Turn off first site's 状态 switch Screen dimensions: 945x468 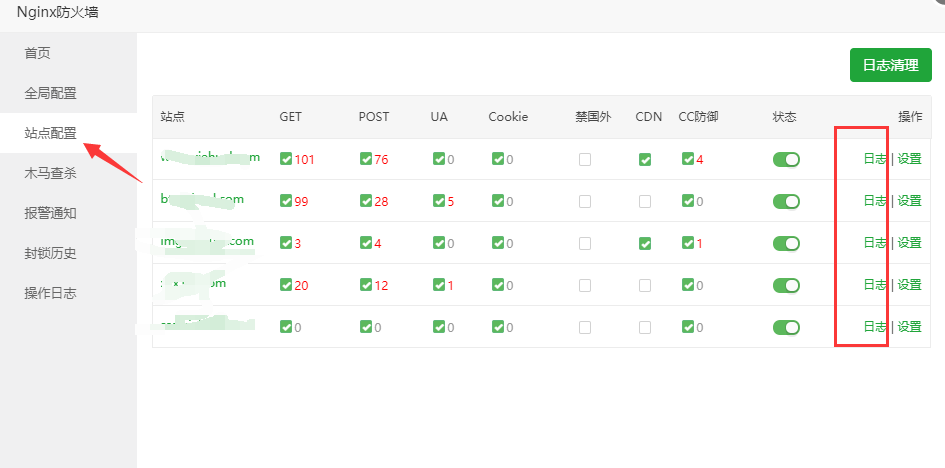pyautogui.click(x=786, y=160)
